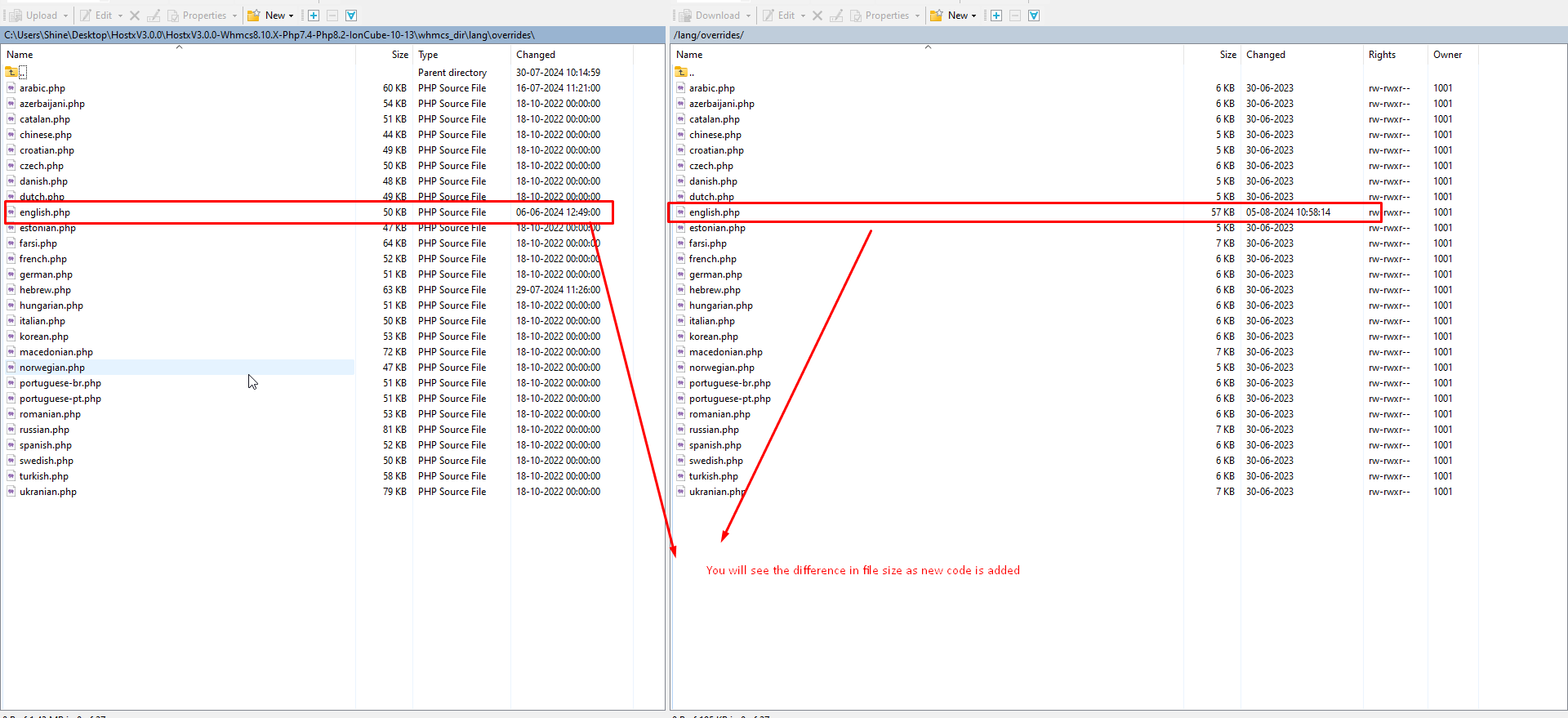Click the Delete X icon in local toolbar

[135, 16]
